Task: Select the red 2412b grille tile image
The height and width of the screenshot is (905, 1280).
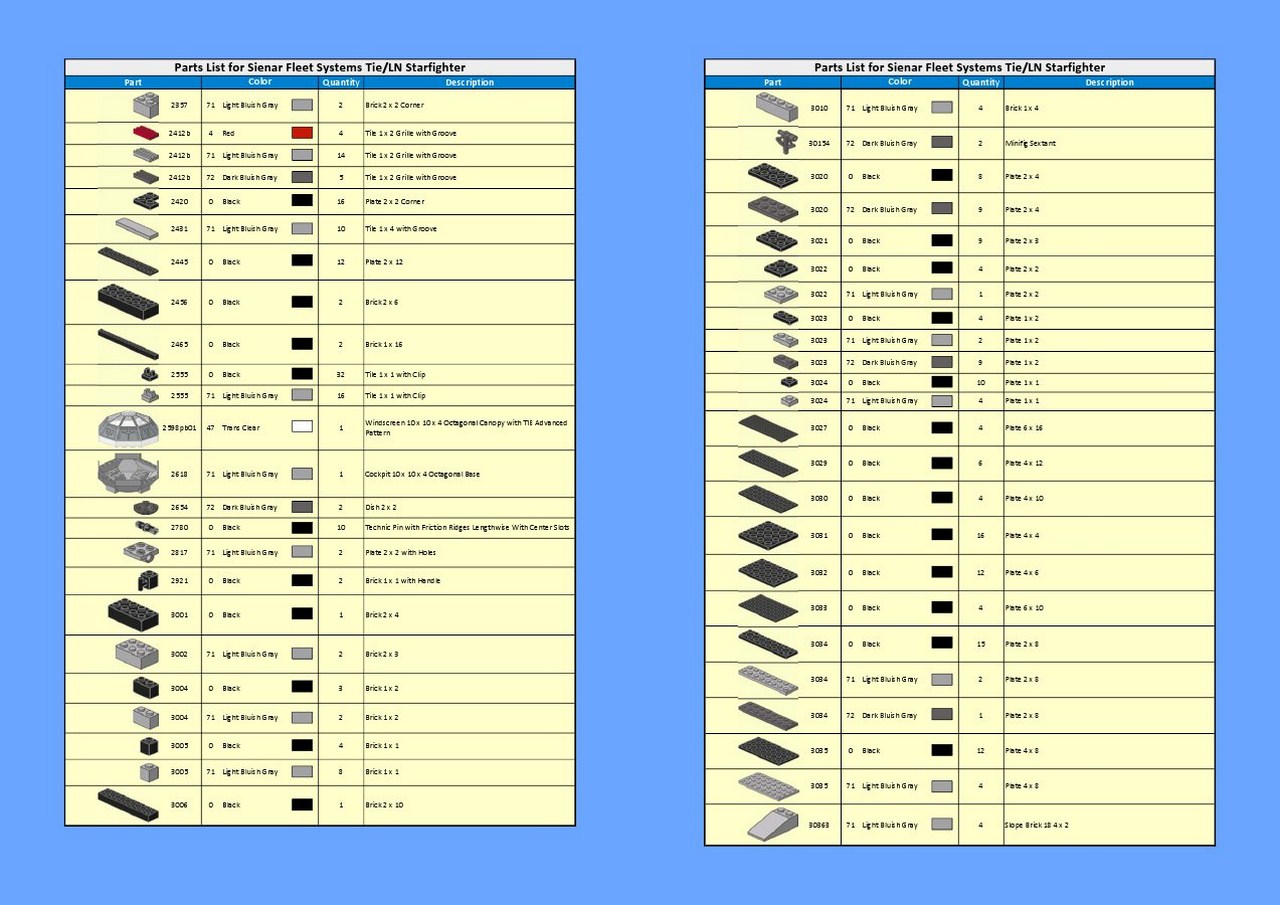Action: pyautogui.click(x=146, y=133)
